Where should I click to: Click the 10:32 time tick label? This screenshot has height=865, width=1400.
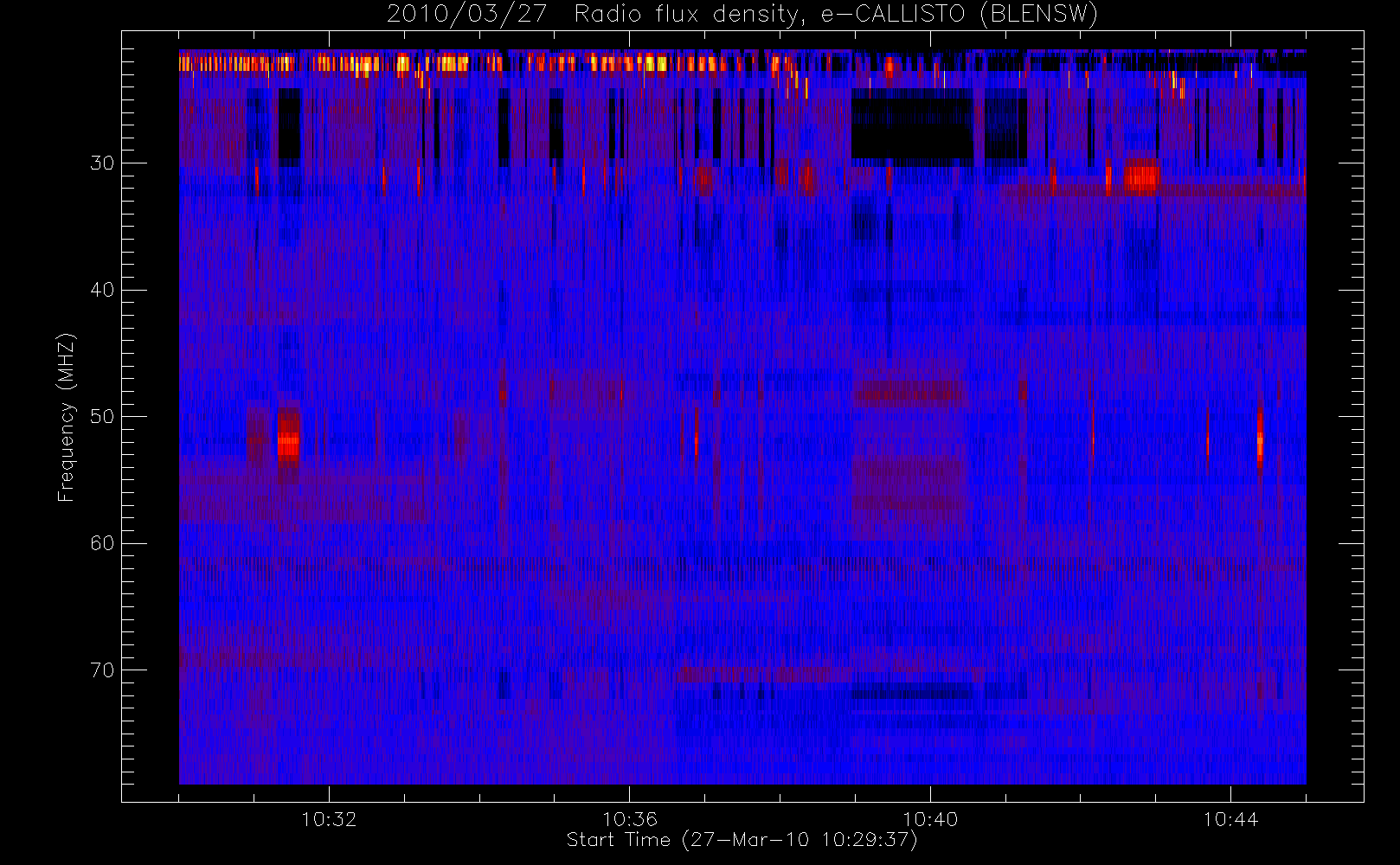pos(329,819)
